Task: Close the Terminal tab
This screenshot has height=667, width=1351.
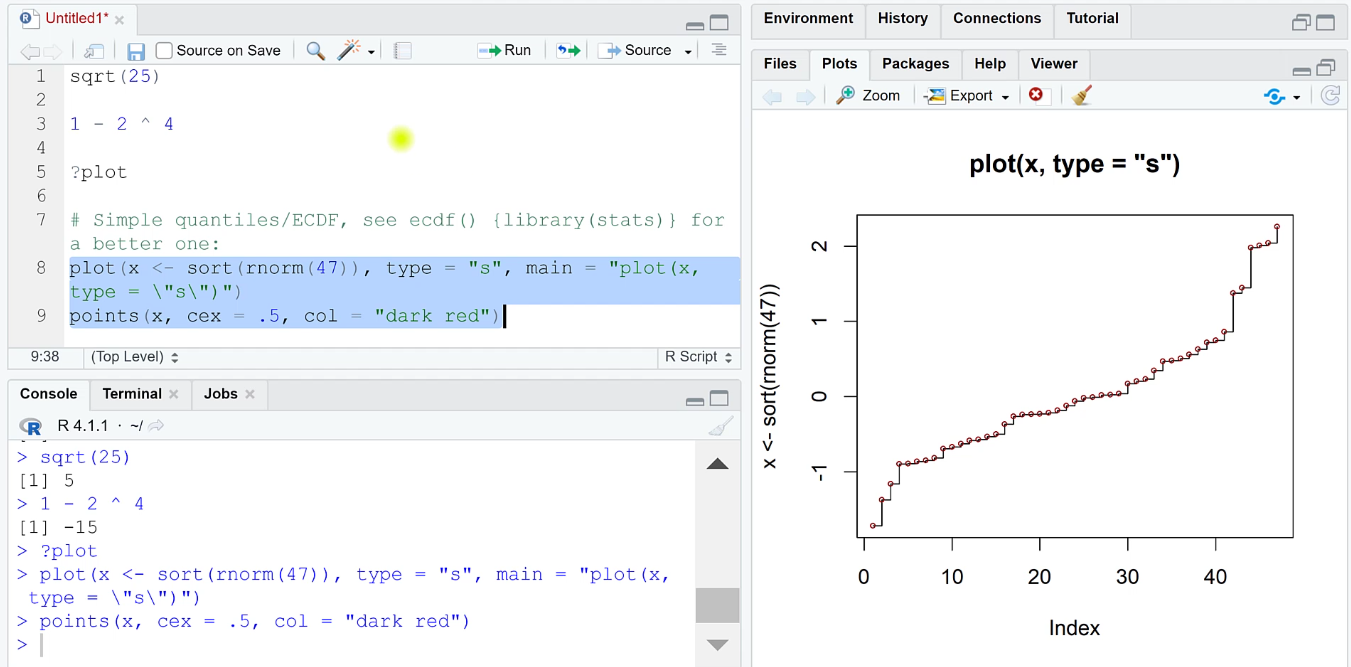Action: tap(173, 395)
